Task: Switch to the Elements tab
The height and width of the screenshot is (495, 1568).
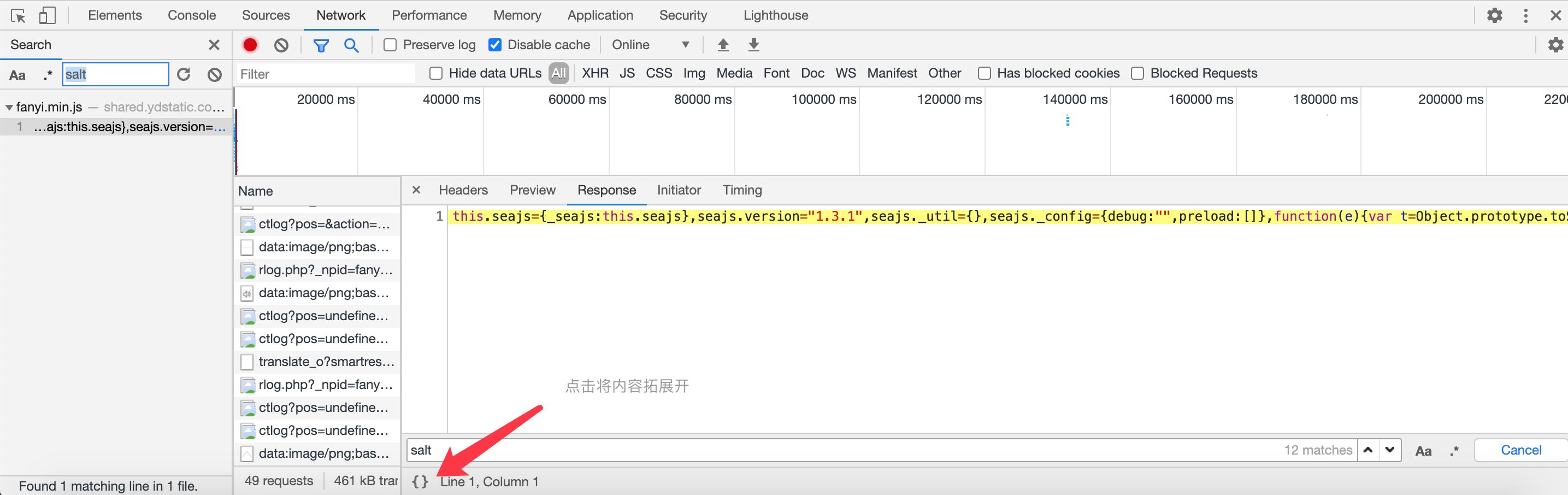Action: click(114, 15)
